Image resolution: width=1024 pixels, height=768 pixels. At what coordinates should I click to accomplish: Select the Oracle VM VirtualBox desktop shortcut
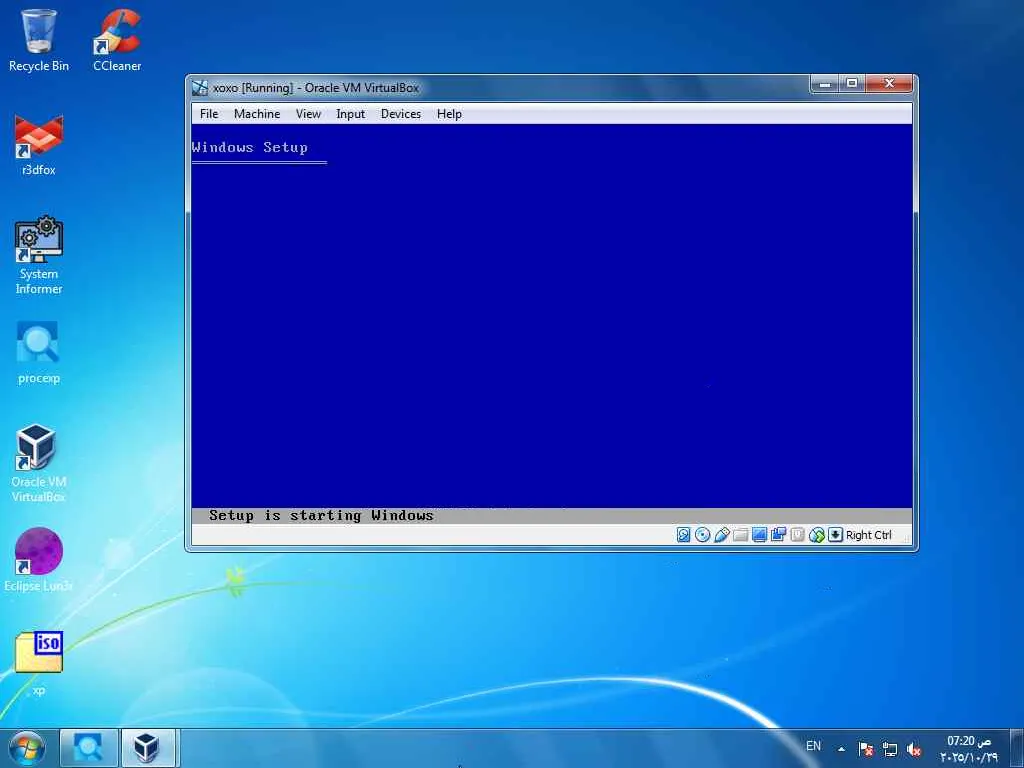tap(39, 463)
